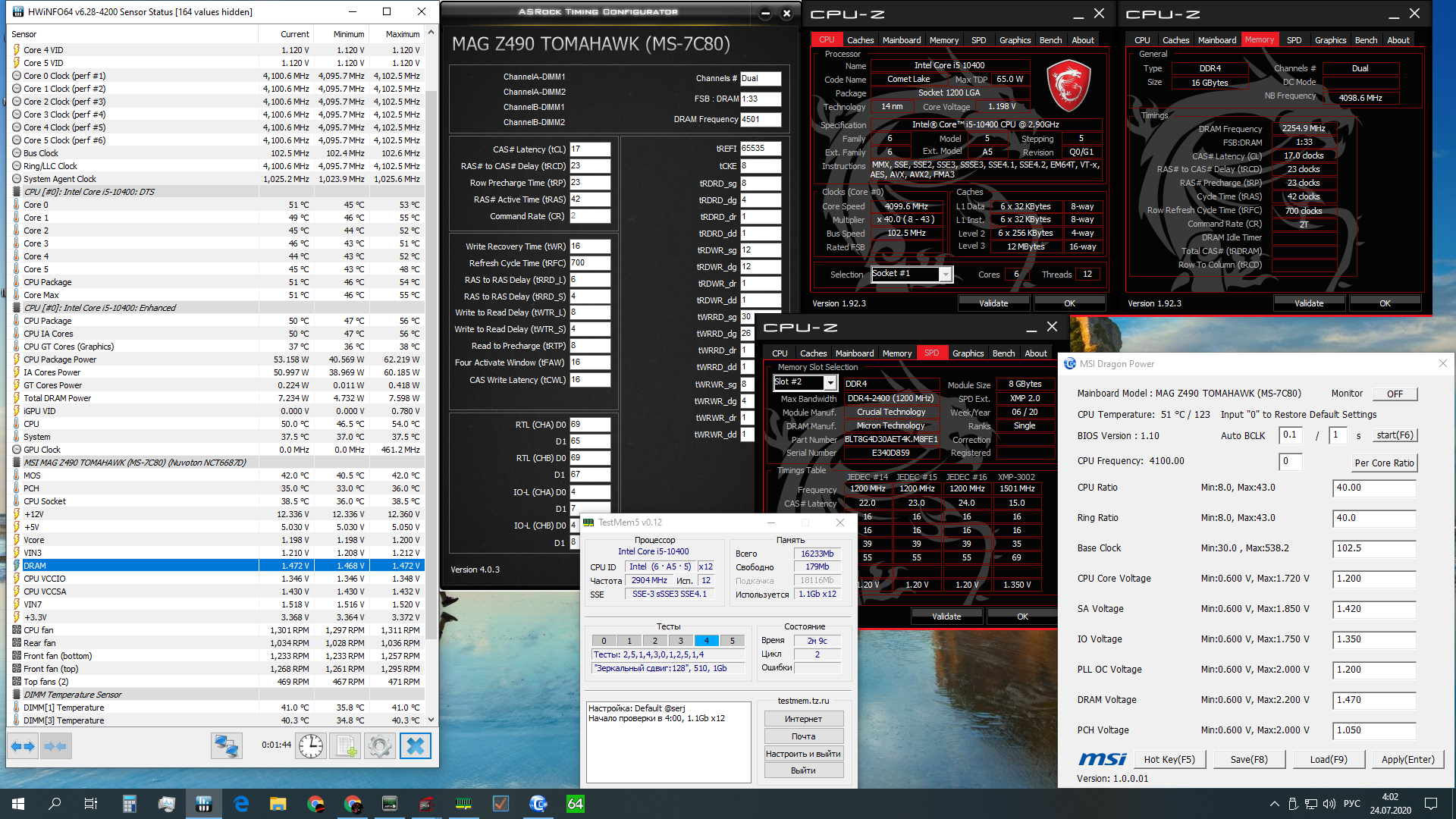Viewport: 1456px width, 819px height.
Task: Click HWiNFO log file add icon
Action: click(347, 746)
